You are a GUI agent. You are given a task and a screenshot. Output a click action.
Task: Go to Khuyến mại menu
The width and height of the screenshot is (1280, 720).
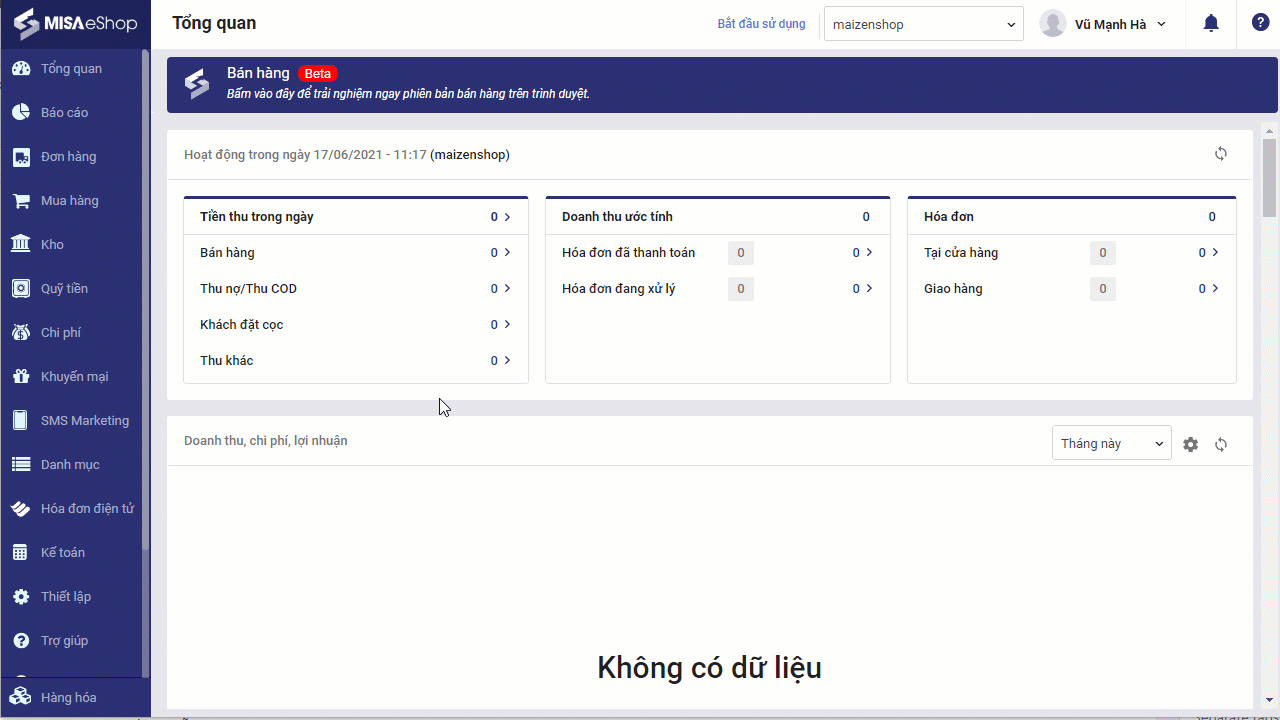click(74, 377)
